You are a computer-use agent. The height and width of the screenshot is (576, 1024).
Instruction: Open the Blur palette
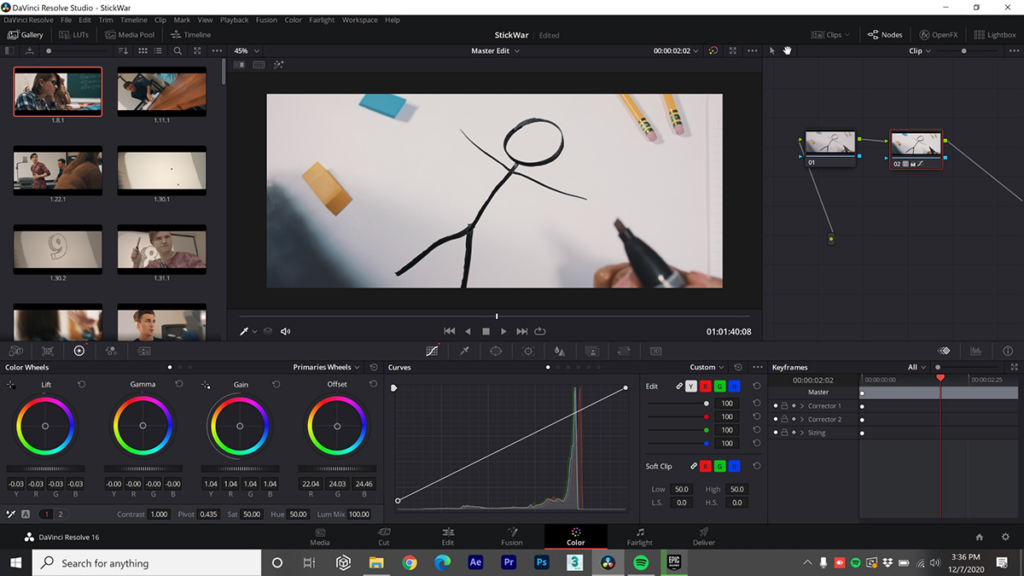[x=560, y=351]
